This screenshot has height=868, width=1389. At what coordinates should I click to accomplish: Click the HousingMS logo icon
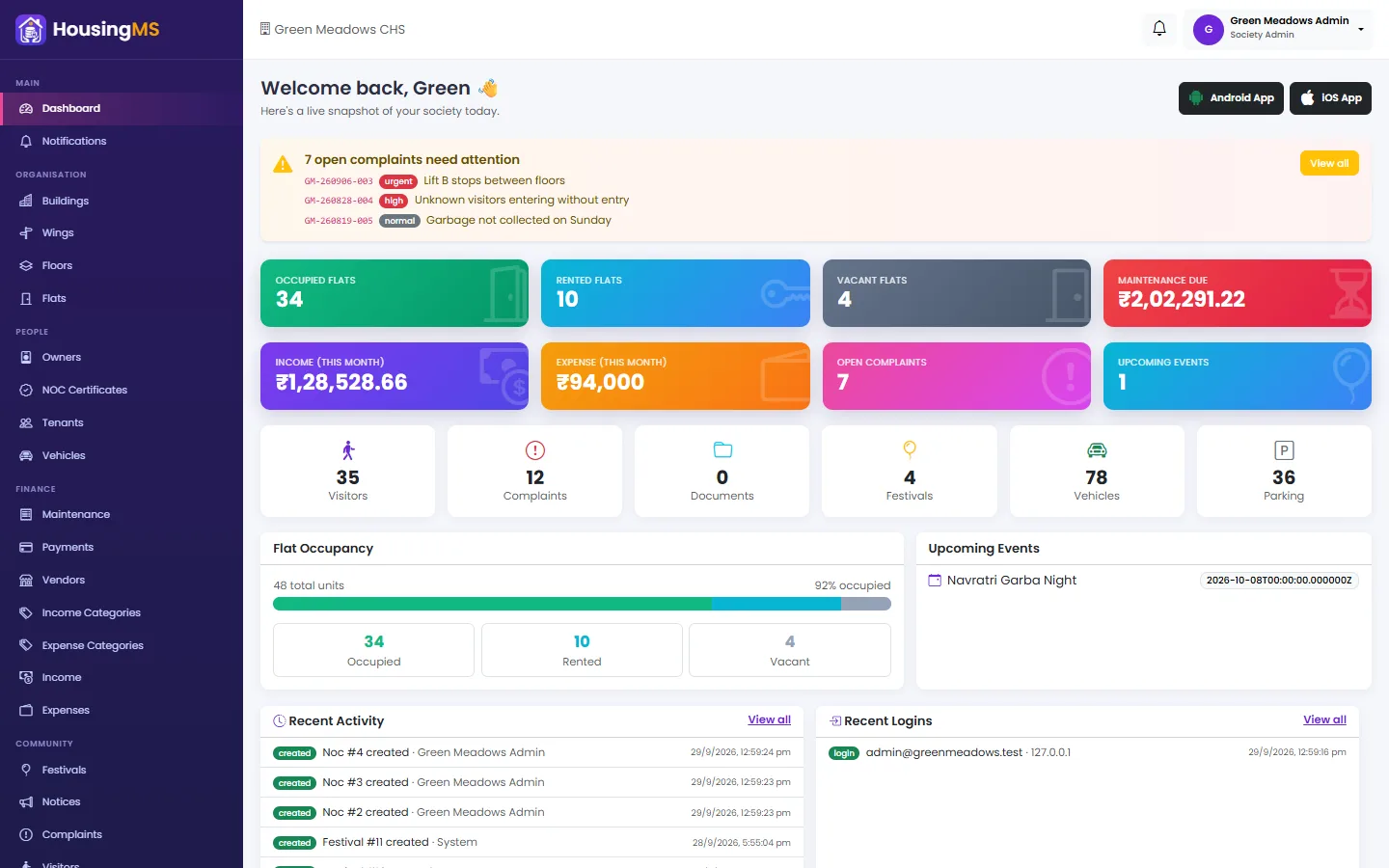(x=31, y=30)
